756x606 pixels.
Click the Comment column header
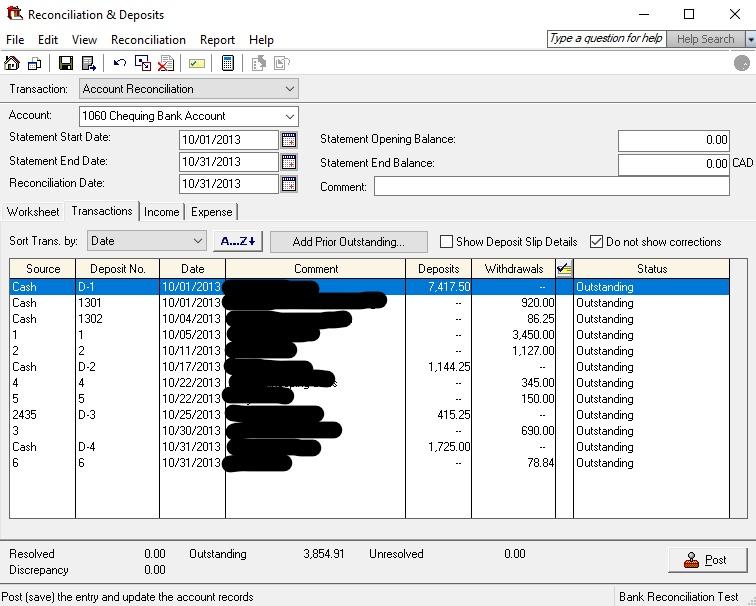316,269
